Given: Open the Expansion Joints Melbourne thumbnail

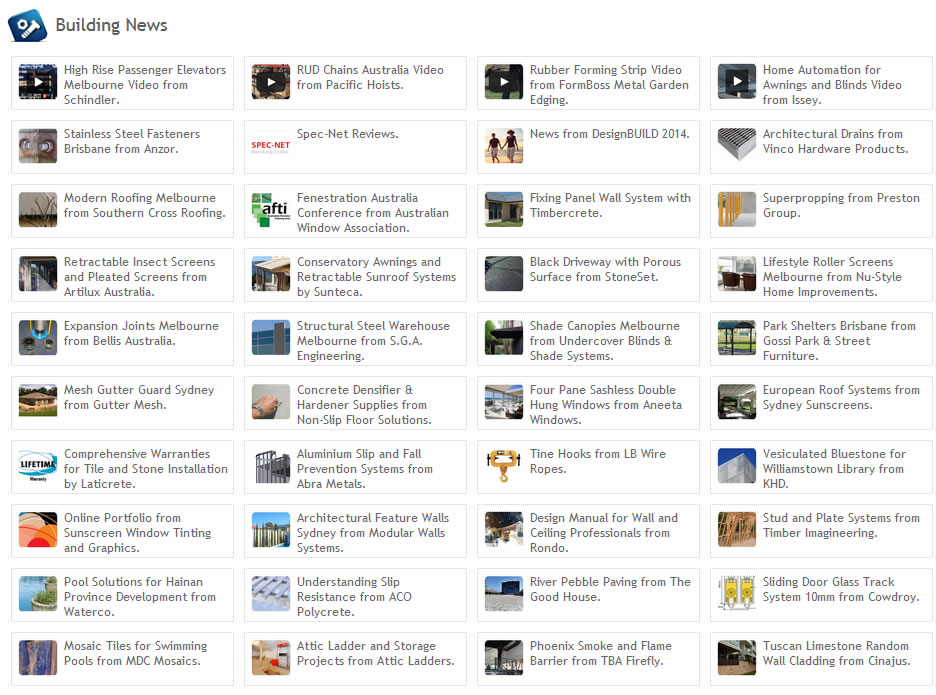Looking at the screenshot, I should pyautogui.click(x=38, y=337).
